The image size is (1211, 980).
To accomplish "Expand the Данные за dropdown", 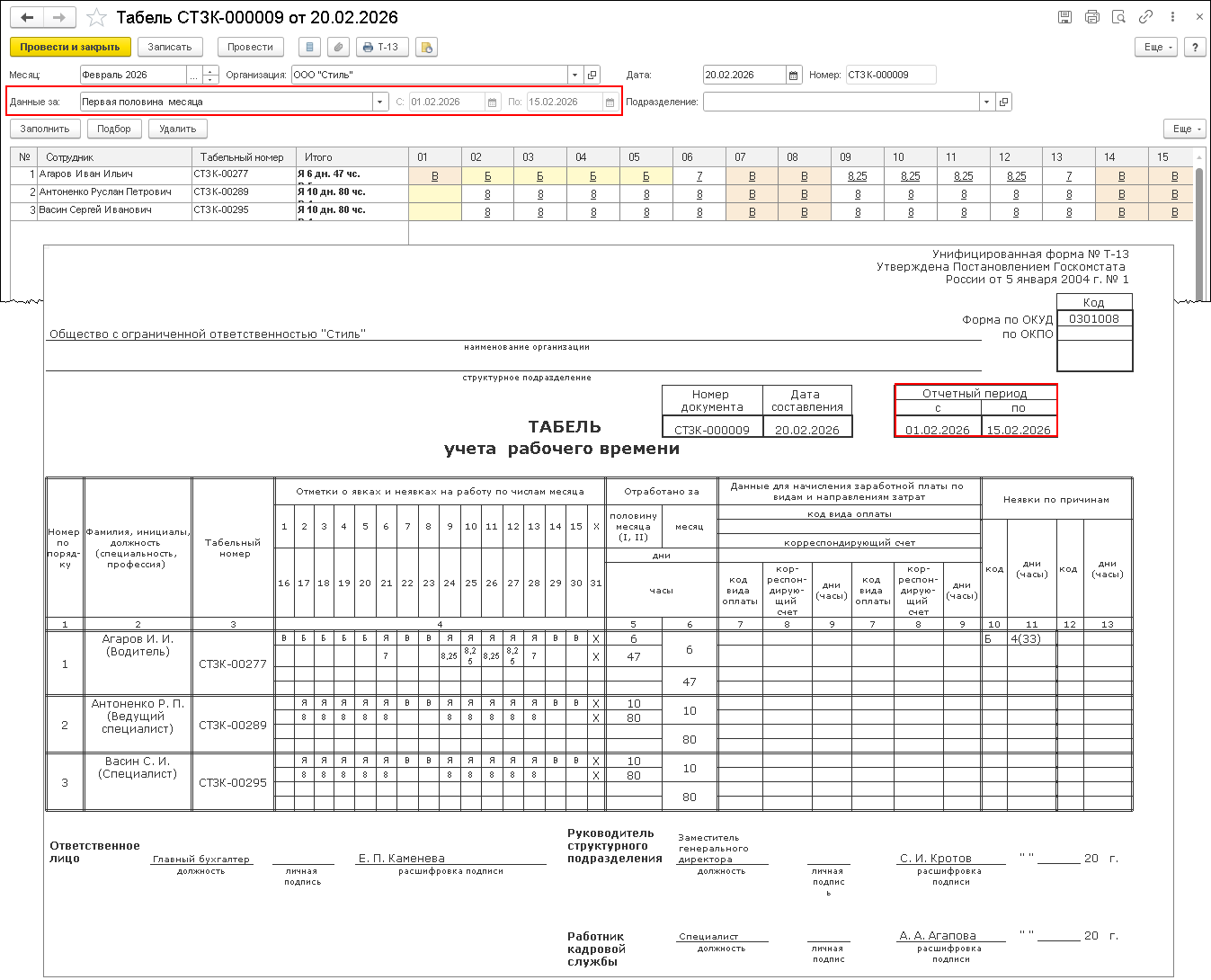I will click(380, 102).
